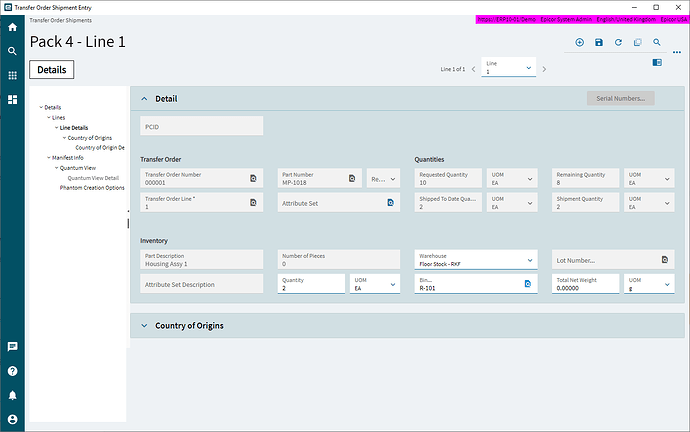Screen dimensions: 690x432
Task: Open Attribute Set search icon
Action: [x=390, y=202]
